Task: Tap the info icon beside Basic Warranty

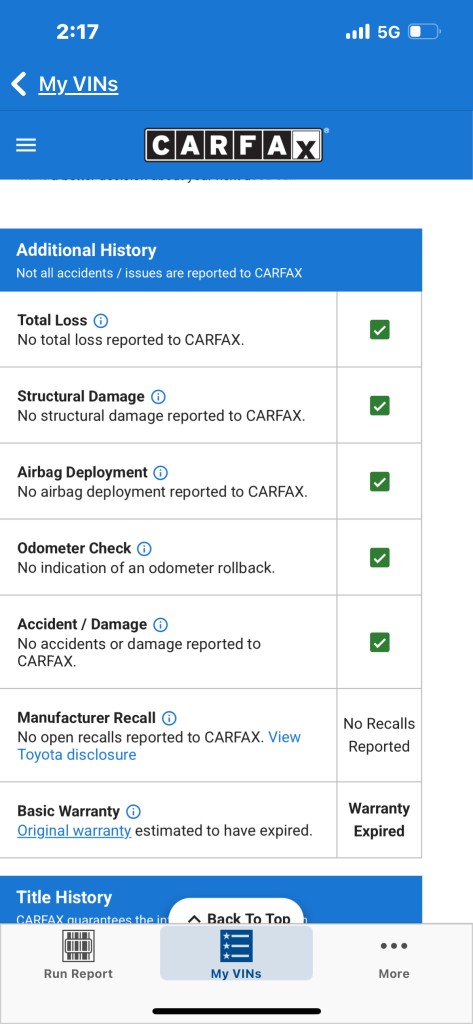Action: [x=133, y=812]
